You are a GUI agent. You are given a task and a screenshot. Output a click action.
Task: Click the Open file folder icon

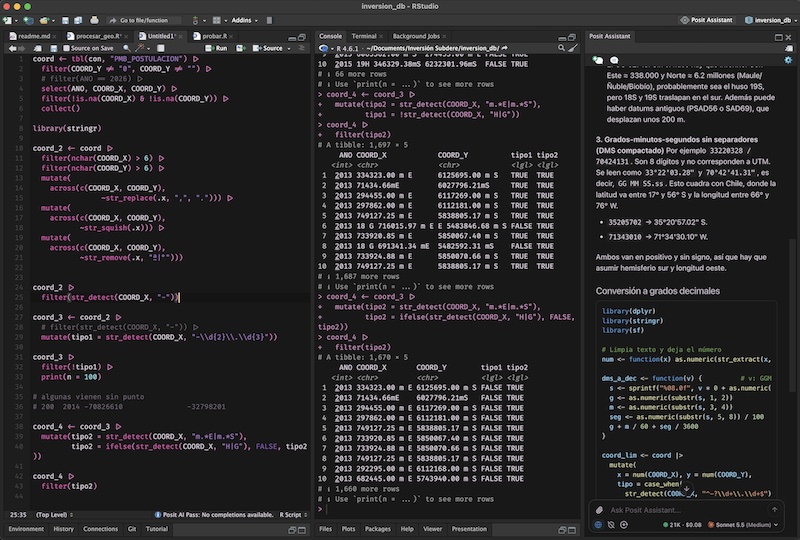[44, 20]
